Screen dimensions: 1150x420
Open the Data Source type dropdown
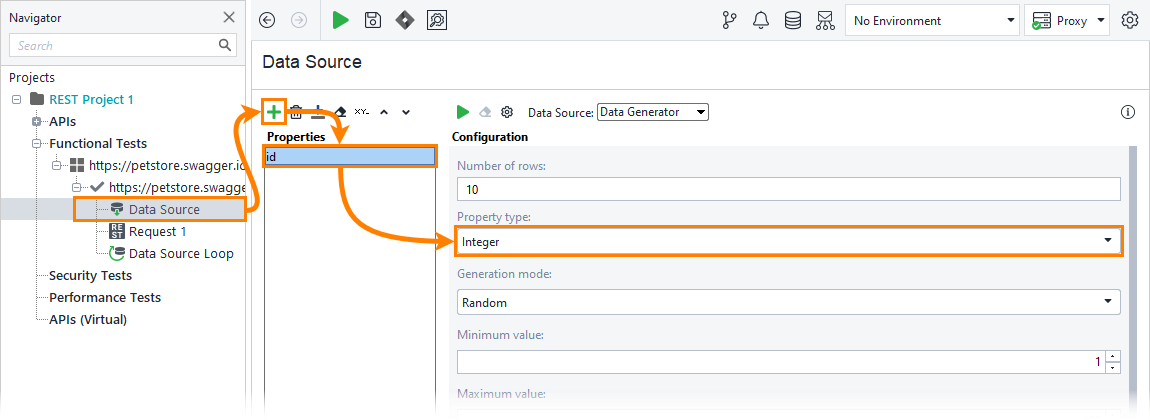point(653,112)
